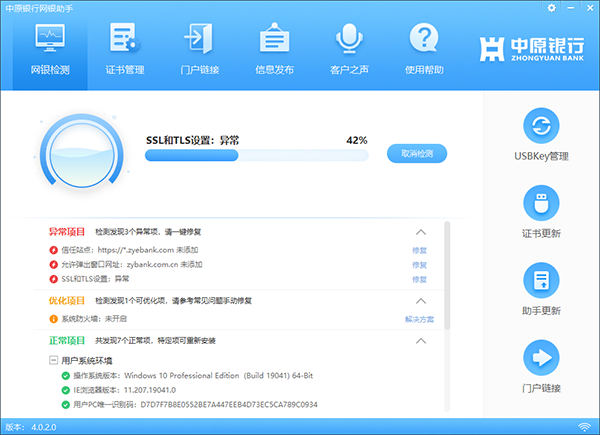
Task: Open the 信息发布 notice board icon
Action: [x=274, y=37]
